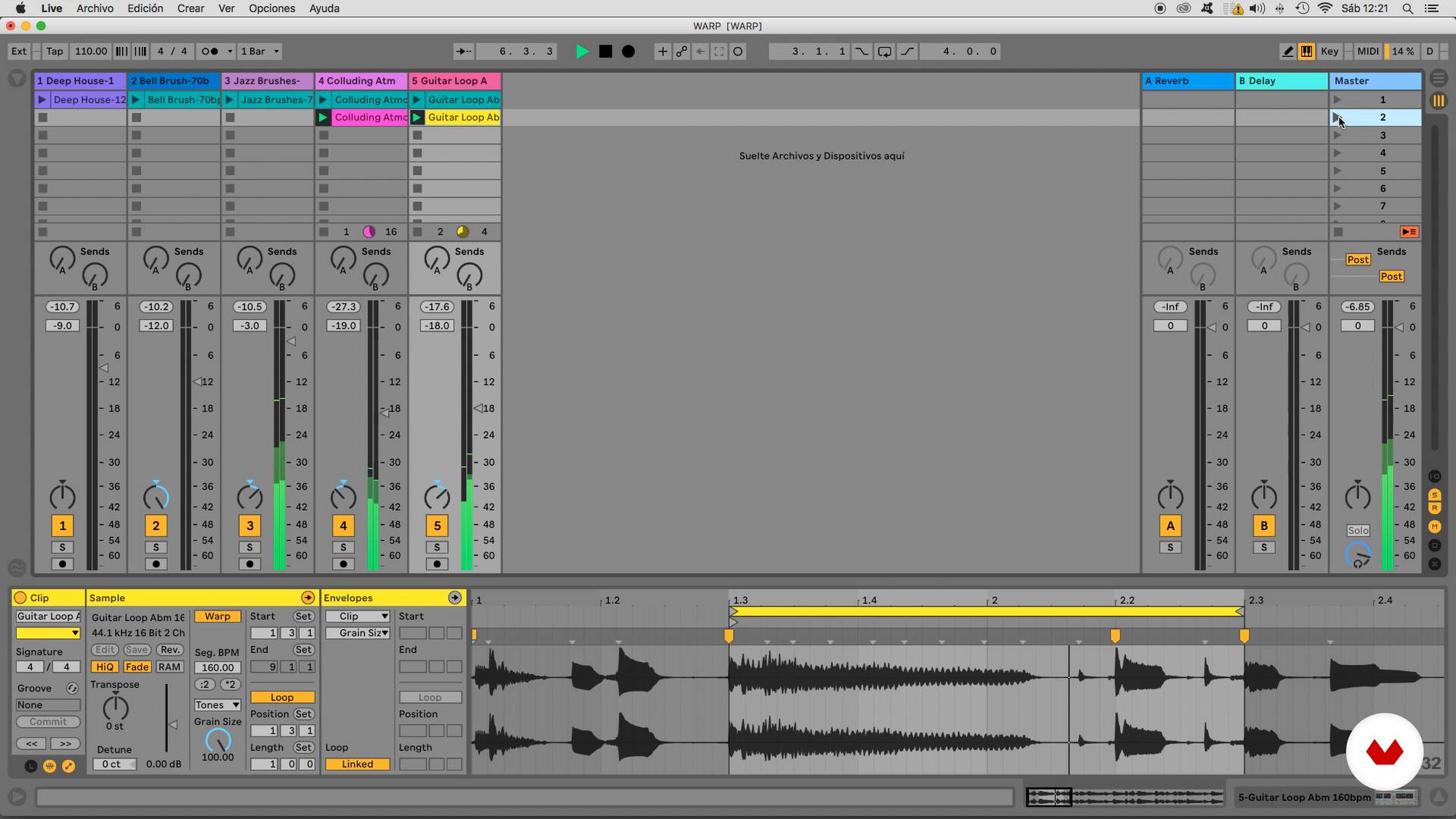1456x819 pixels.
Task: Toggle track 1 activator button
Action: click(x=62, y=526)
